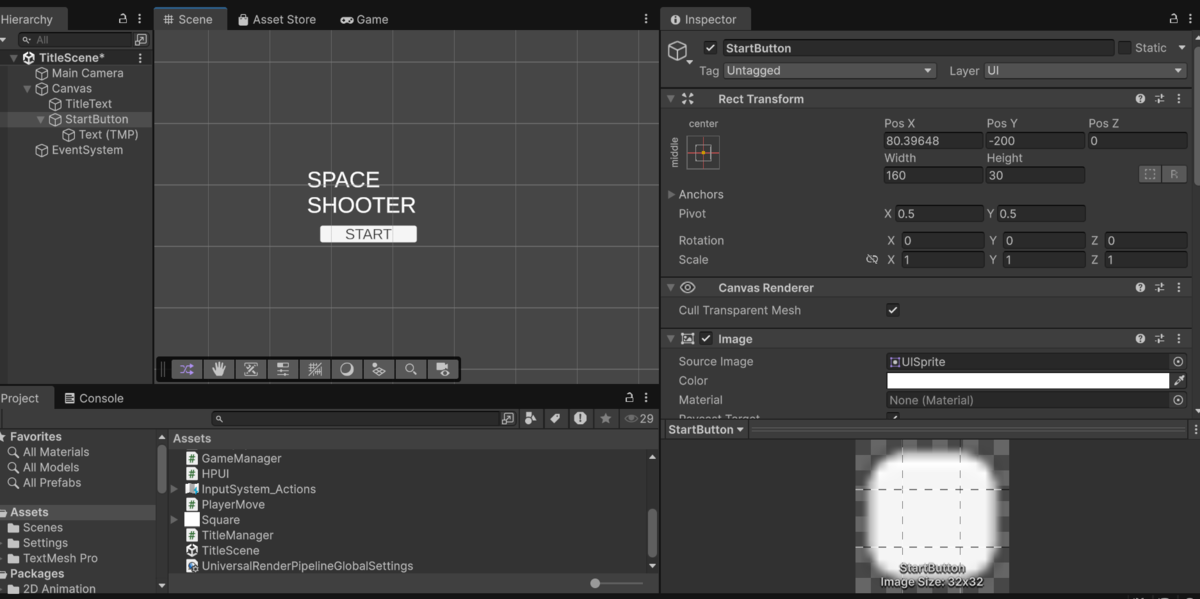Screen dimensions: 1200x599
Task: Open the Layer UI dropdown
Action: (1085, 71)
